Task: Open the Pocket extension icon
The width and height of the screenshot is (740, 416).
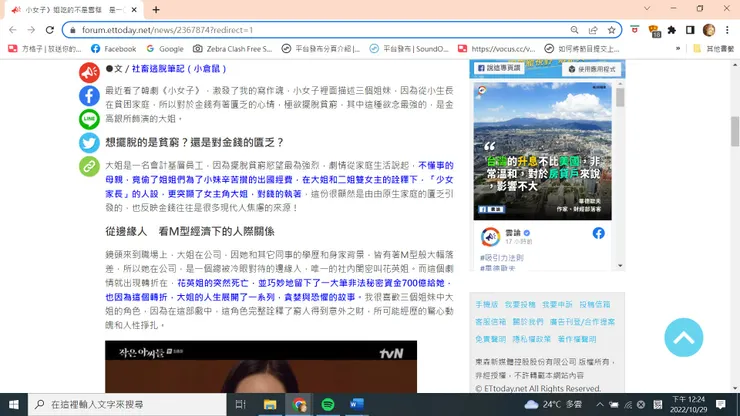Action: (x=635, y=30)
